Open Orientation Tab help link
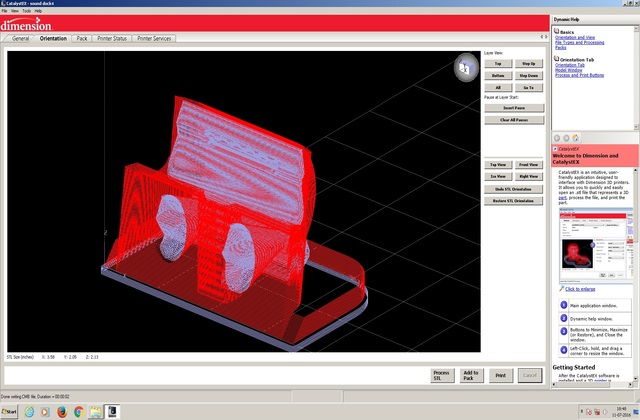Viewport: 640px width, 420px height. [x=570, y=65]
